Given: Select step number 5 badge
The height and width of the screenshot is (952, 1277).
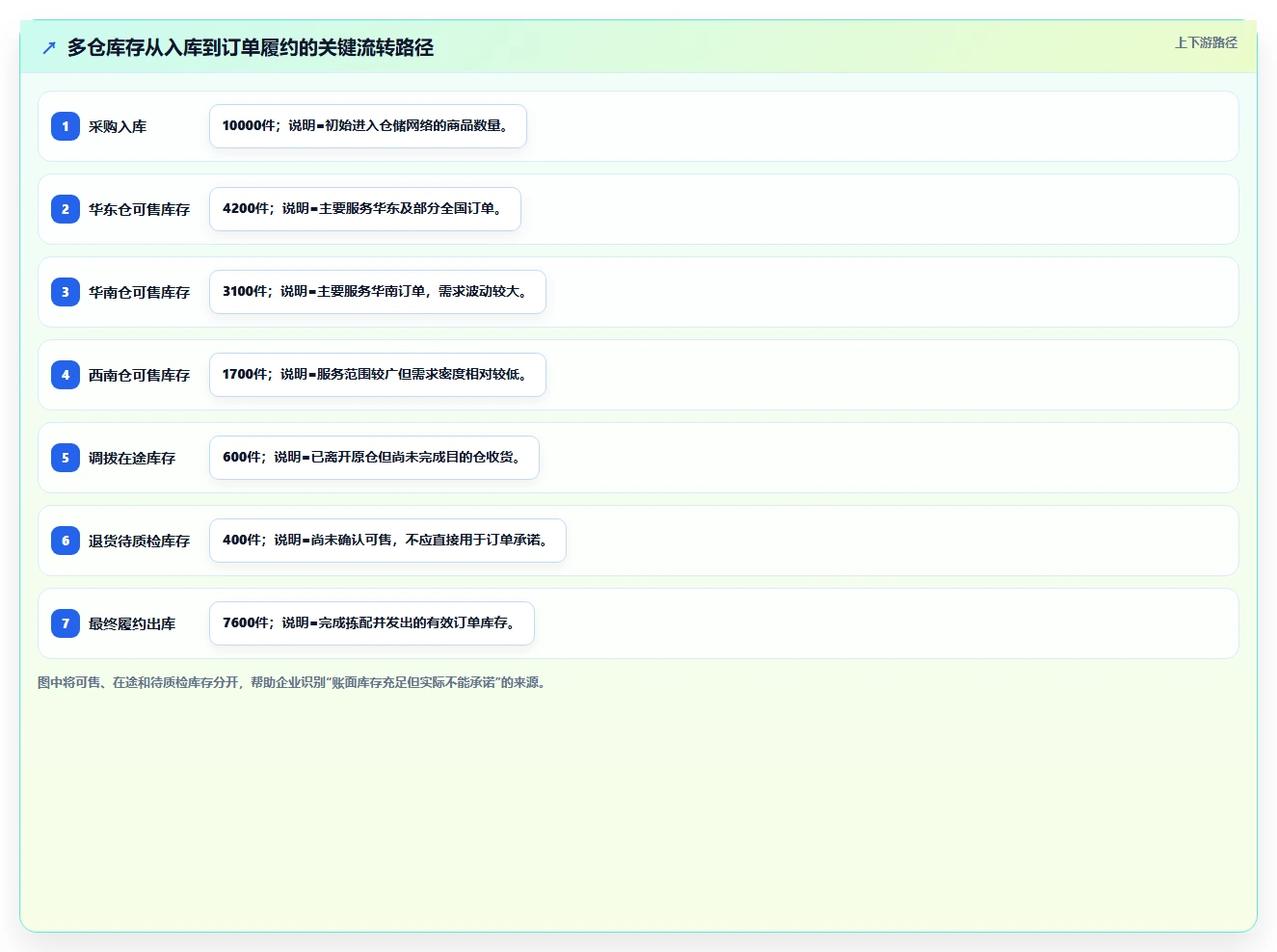Looking at the screenshot, I should 66,458.
